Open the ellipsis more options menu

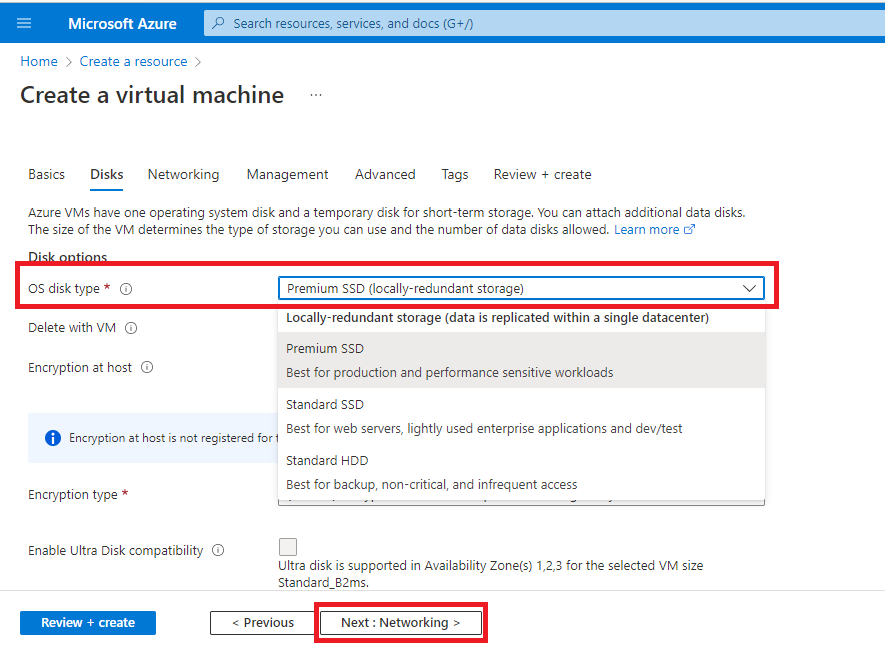coord(316,95)
